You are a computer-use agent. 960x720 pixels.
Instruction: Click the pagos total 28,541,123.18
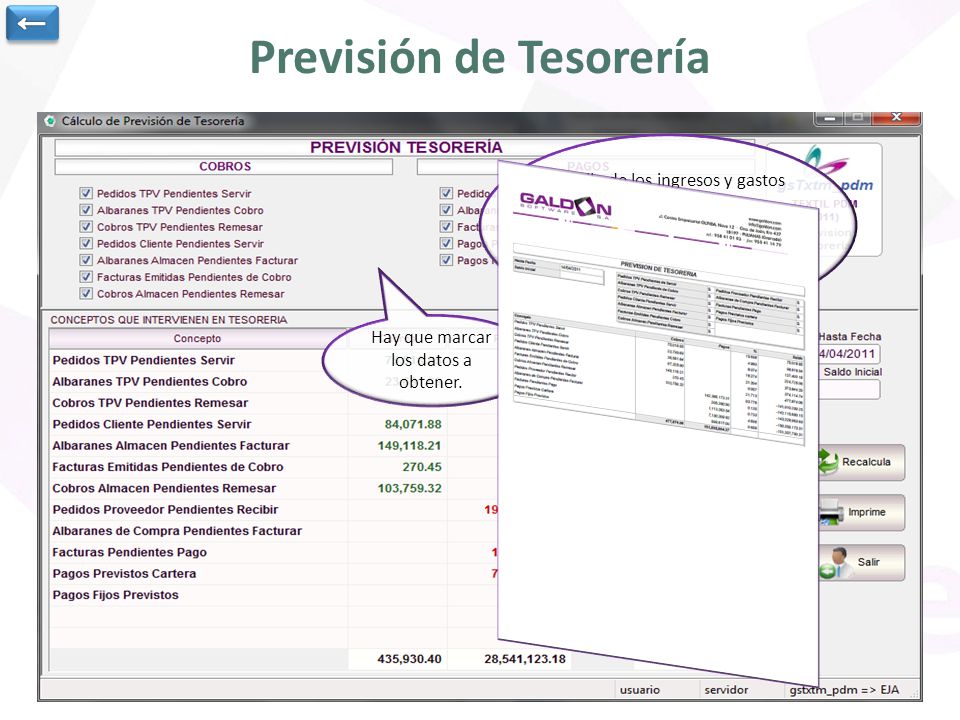point(525,659)
